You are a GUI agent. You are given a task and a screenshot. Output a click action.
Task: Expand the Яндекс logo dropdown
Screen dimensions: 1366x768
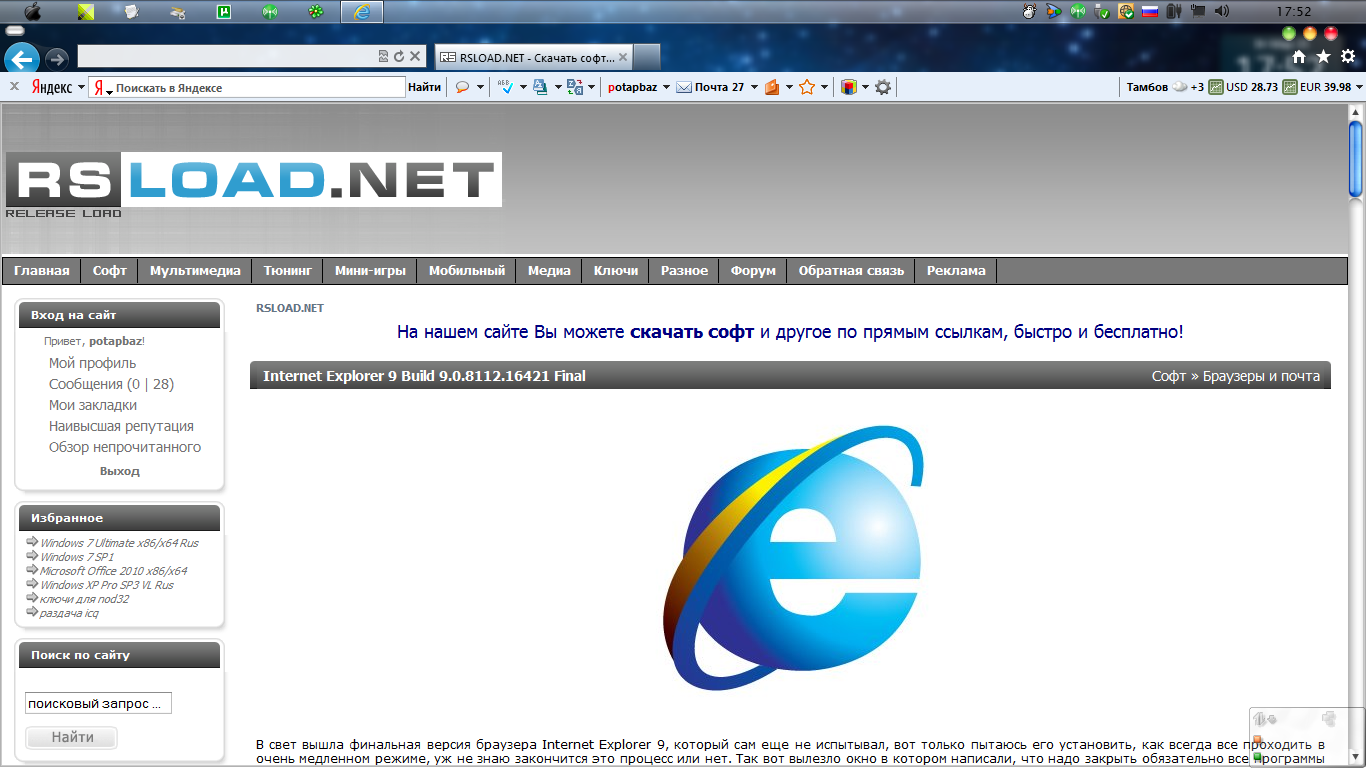[x=82, y=88]
